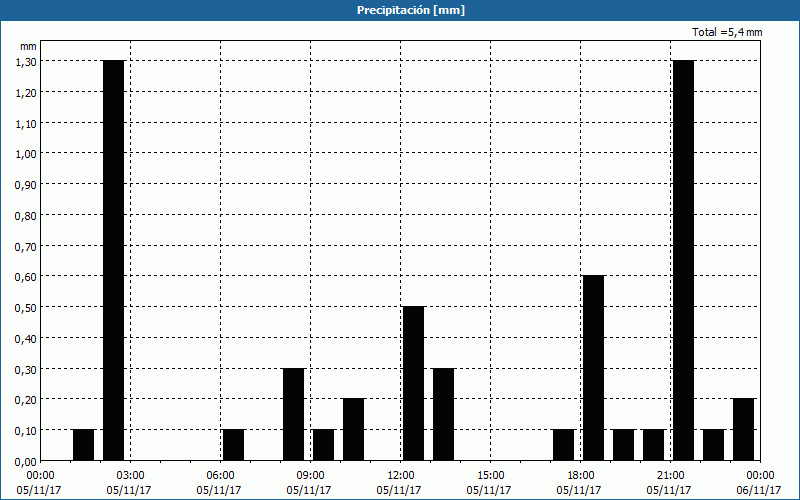The height and width of the screenshot is (500, 800).
Task: Select the 06/11/17 date label
Action: 759,490
